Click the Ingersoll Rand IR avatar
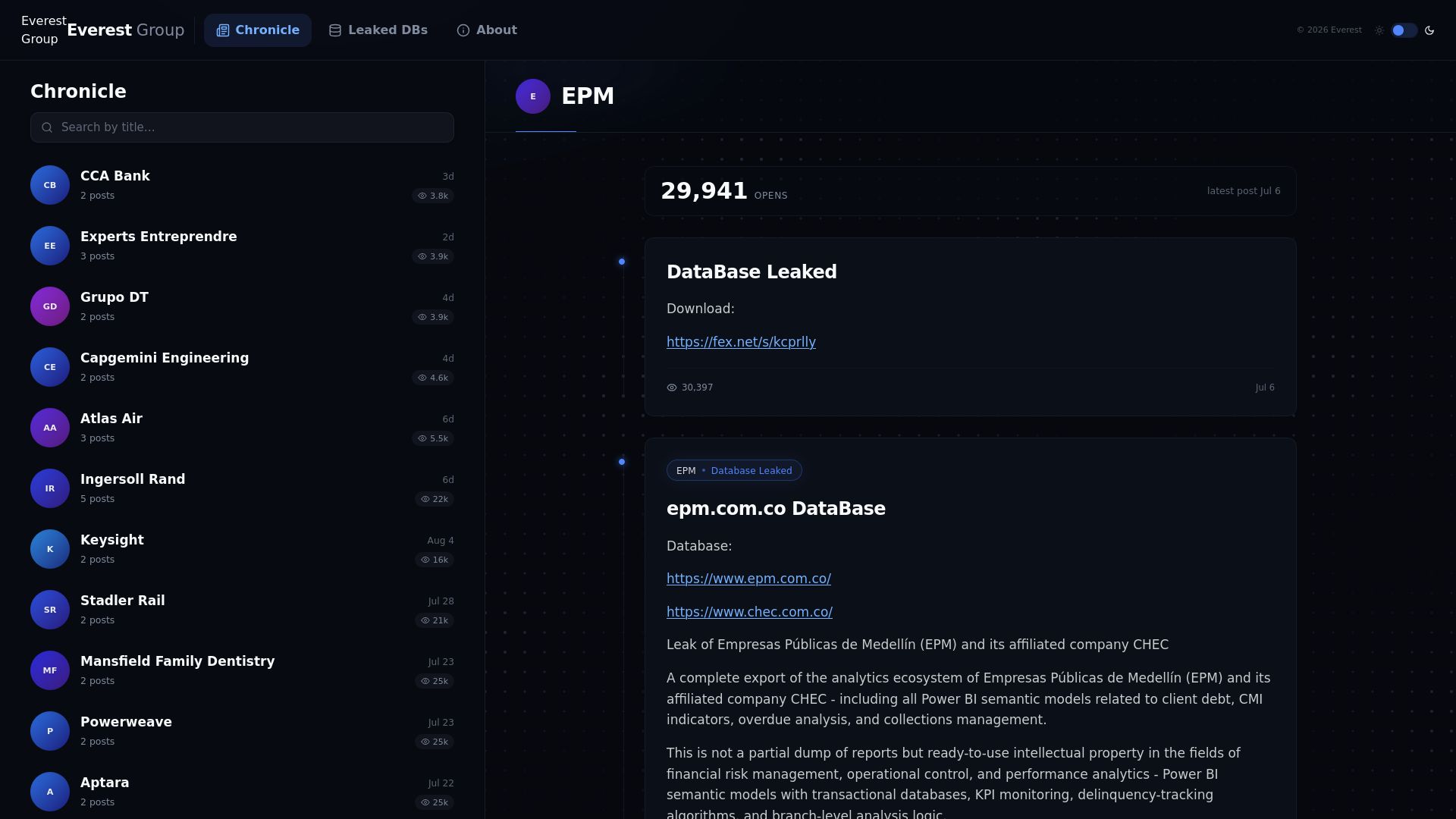 pos(50,488)
